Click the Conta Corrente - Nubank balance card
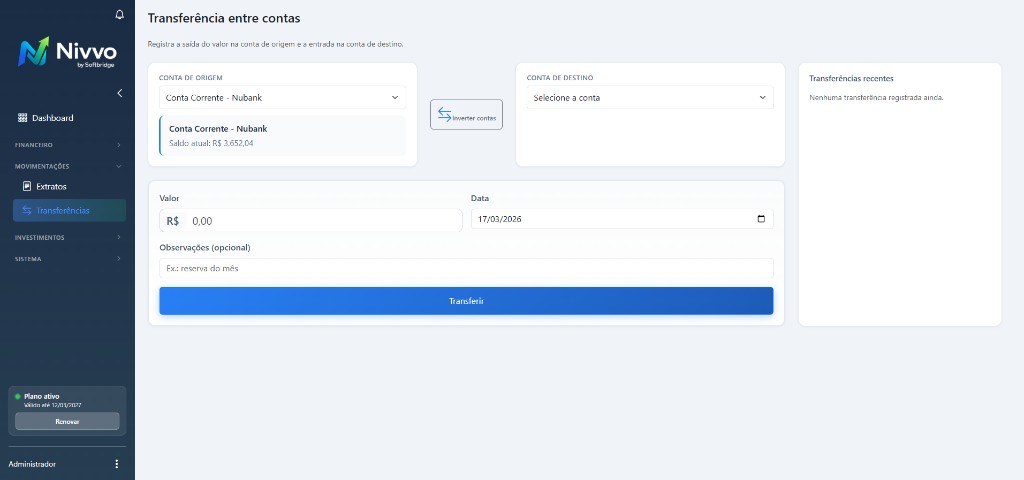 [282, 136]
